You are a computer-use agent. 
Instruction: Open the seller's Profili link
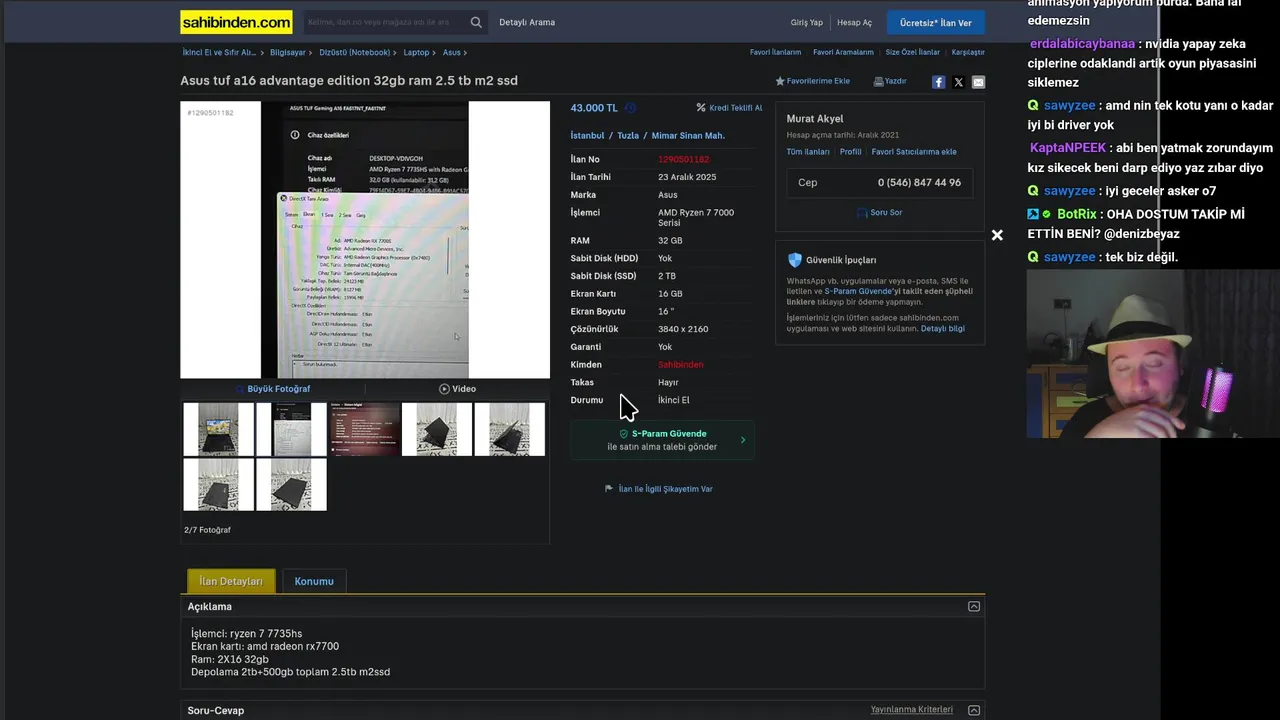coord(851,152)
